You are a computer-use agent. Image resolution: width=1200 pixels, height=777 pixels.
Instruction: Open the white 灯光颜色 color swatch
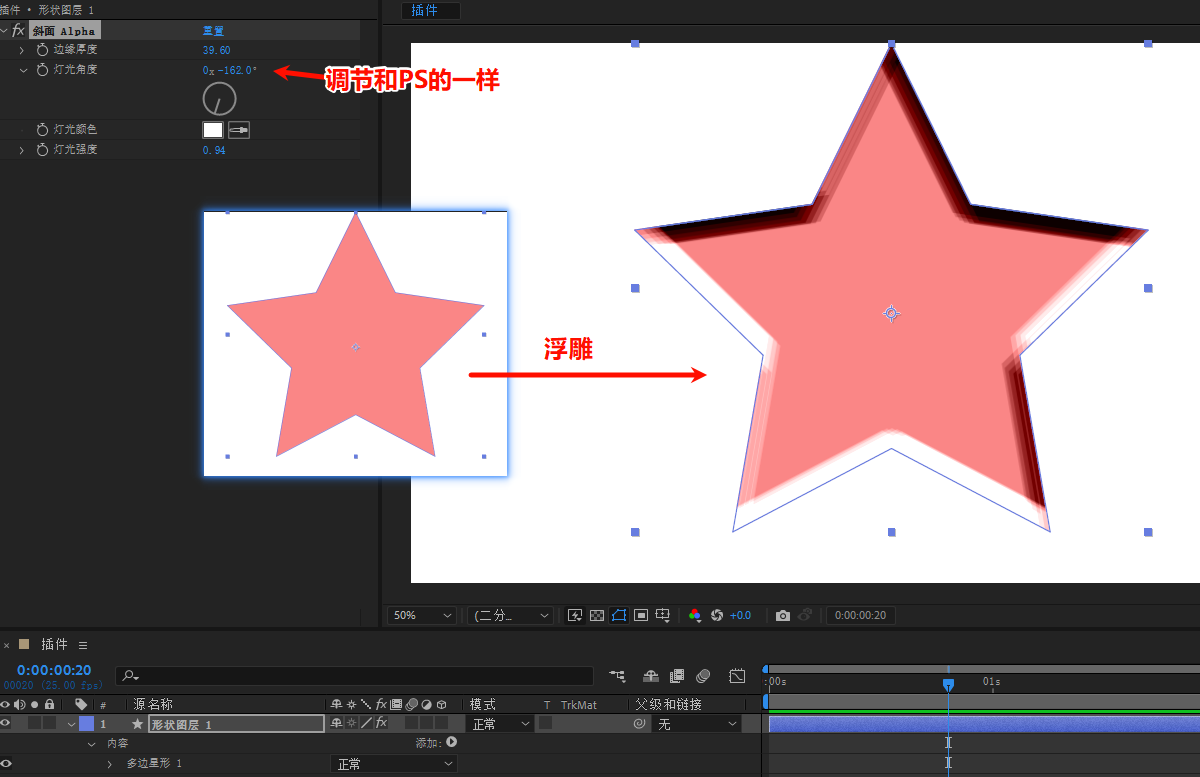pyautogui.click(x=213, y=130)
